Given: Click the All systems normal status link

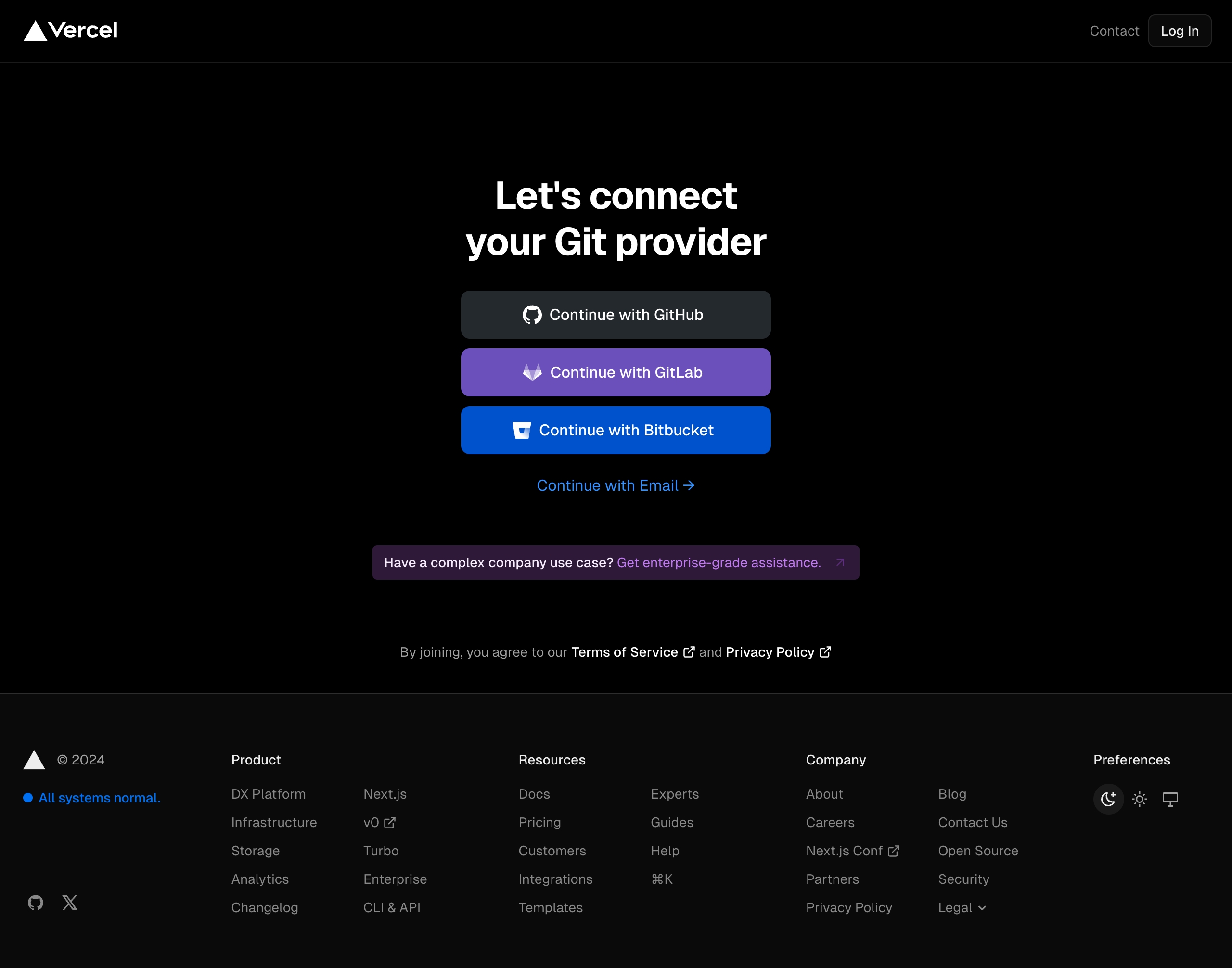Looking at the screenshot, I should point(92,798).
